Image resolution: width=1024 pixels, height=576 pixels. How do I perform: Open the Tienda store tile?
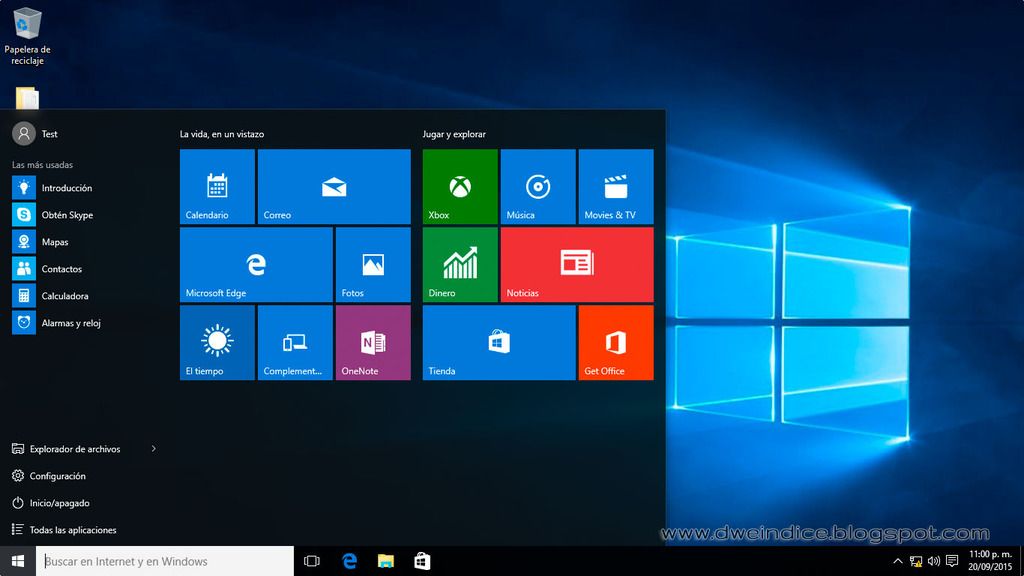tap(498, 342)
